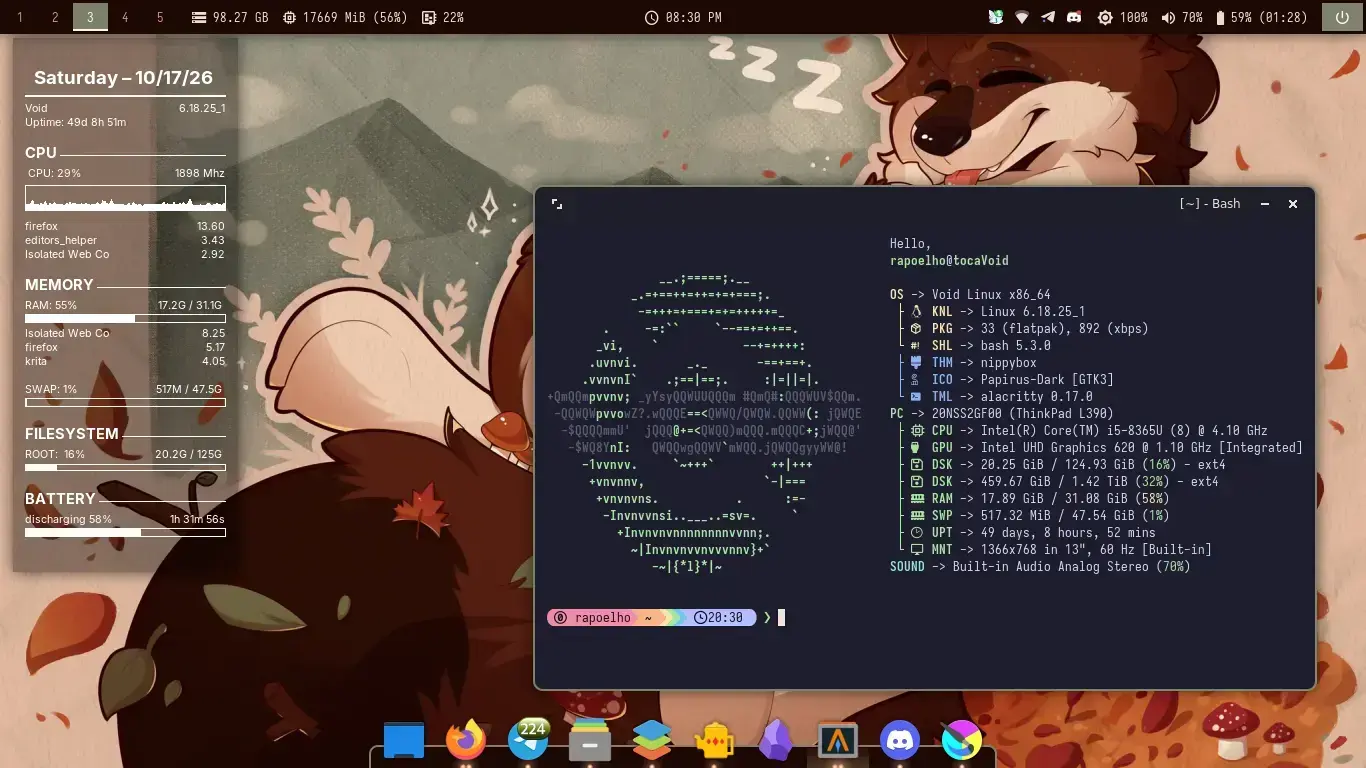The width and height of the screenshot is (1366, 768).
Task: Click the memory 17669 MiB indicator
Action: pos(344,18)
